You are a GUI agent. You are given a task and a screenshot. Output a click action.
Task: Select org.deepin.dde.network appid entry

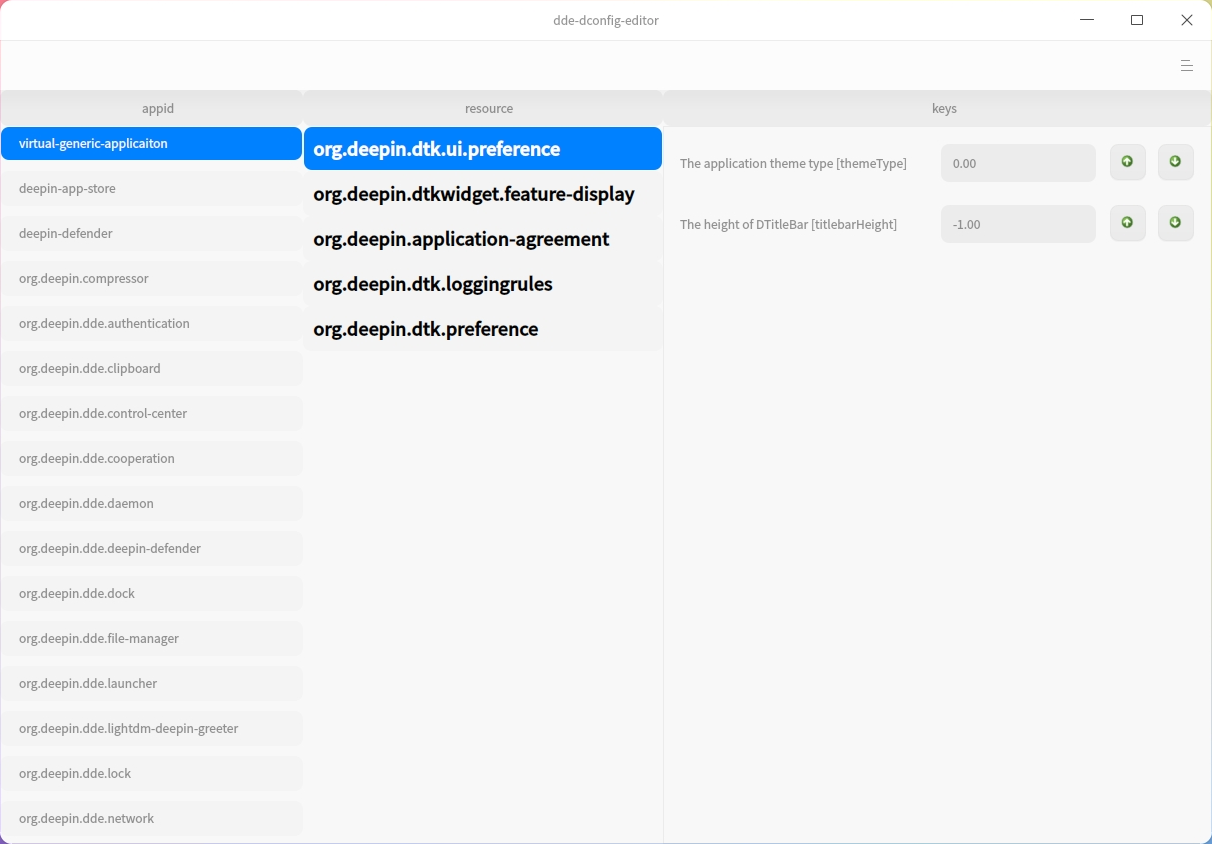151,818
